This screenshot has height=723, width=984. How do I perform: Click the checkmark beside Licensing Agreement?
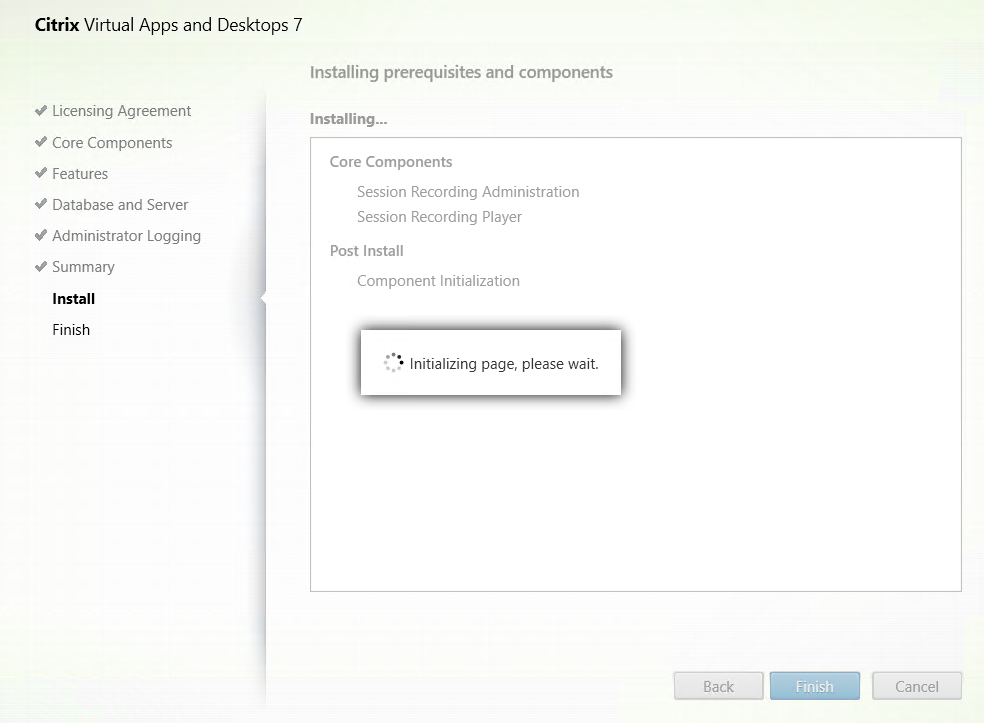point(41,111)
